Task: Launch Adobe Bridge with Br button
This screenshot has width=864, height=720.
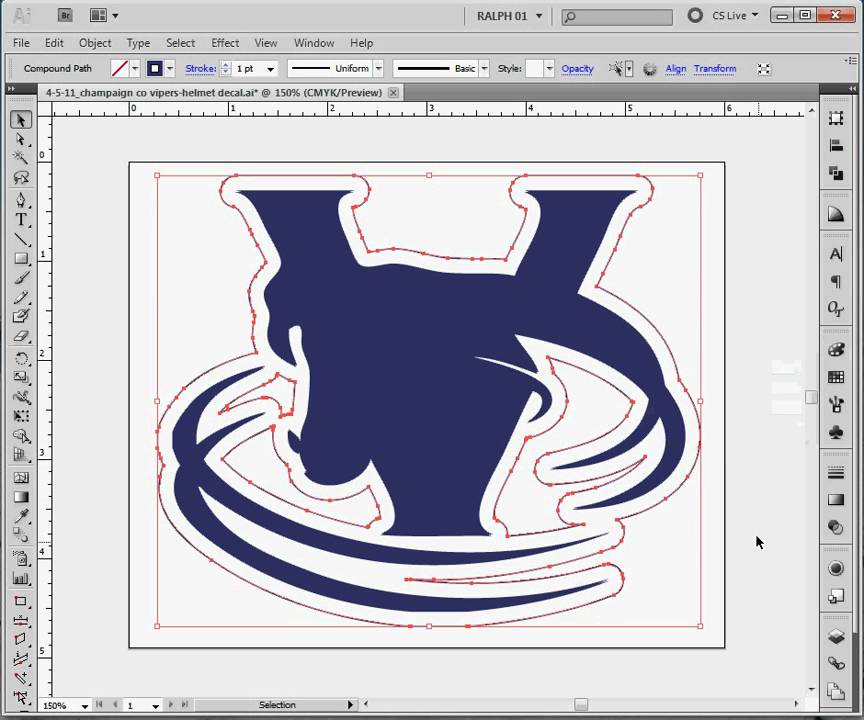Action: coord(65,15)
